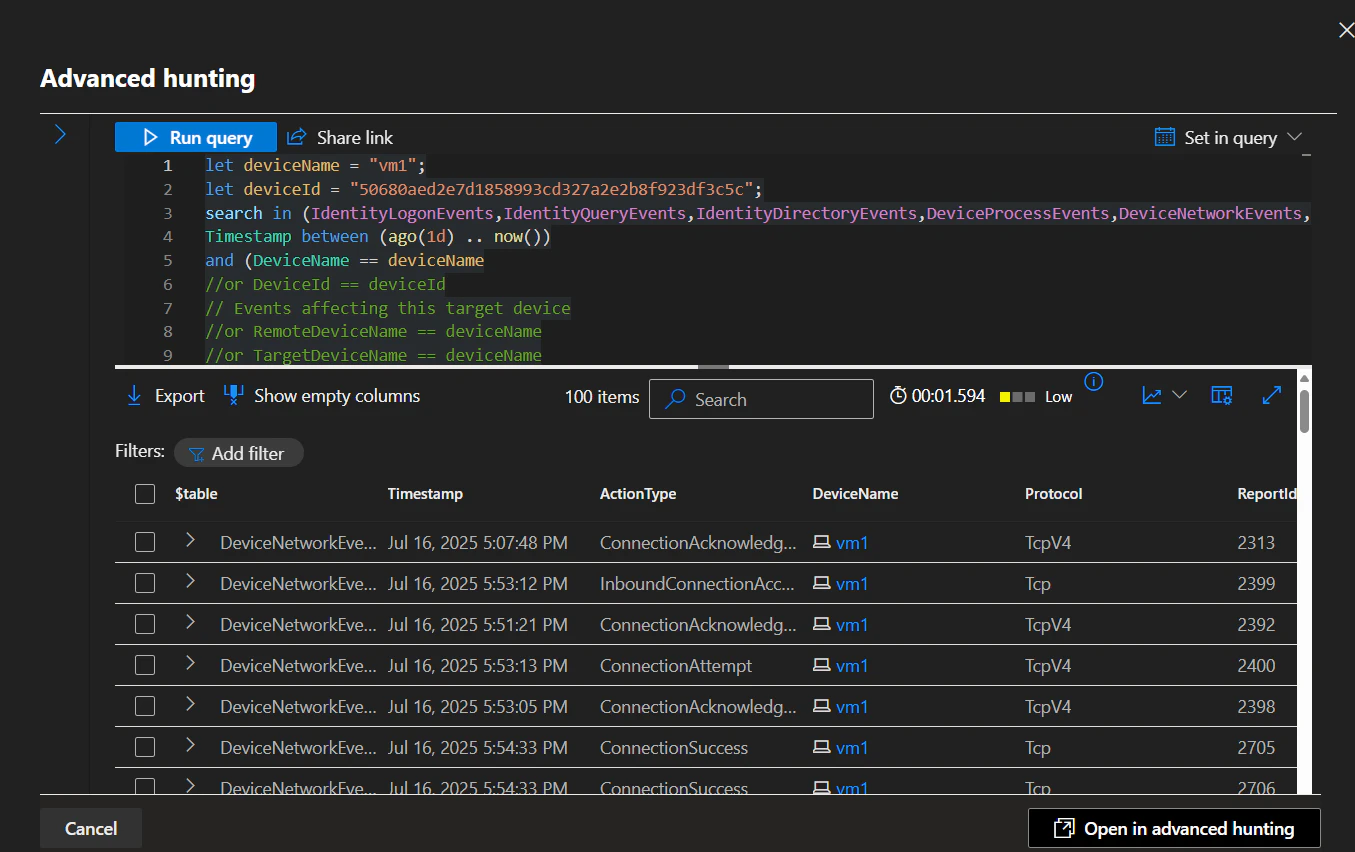Click the calendar icon beside Set in query
The image size is (1355, 852).
point(1164,138)
